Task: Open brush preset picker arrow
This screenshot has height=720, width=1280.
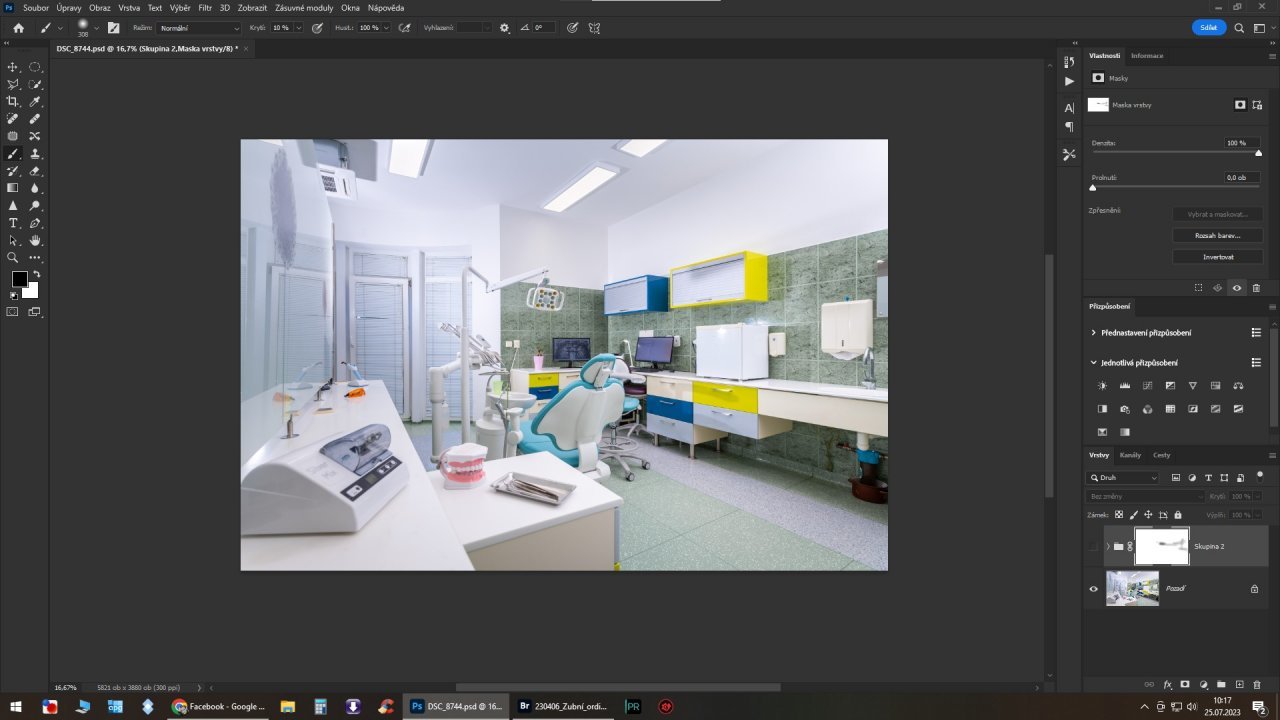Action: pyautogui.click(x=97, y=28)
